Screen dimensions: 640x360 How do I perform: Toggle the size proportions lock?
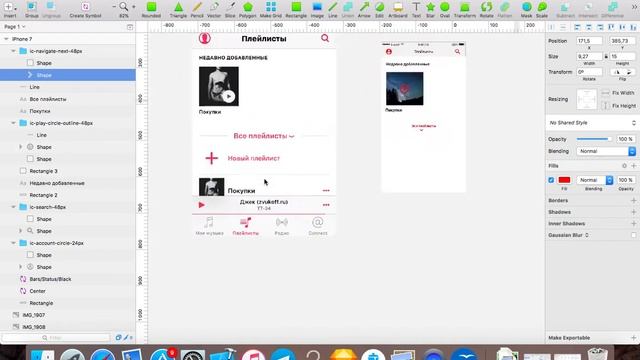(606, 56)
